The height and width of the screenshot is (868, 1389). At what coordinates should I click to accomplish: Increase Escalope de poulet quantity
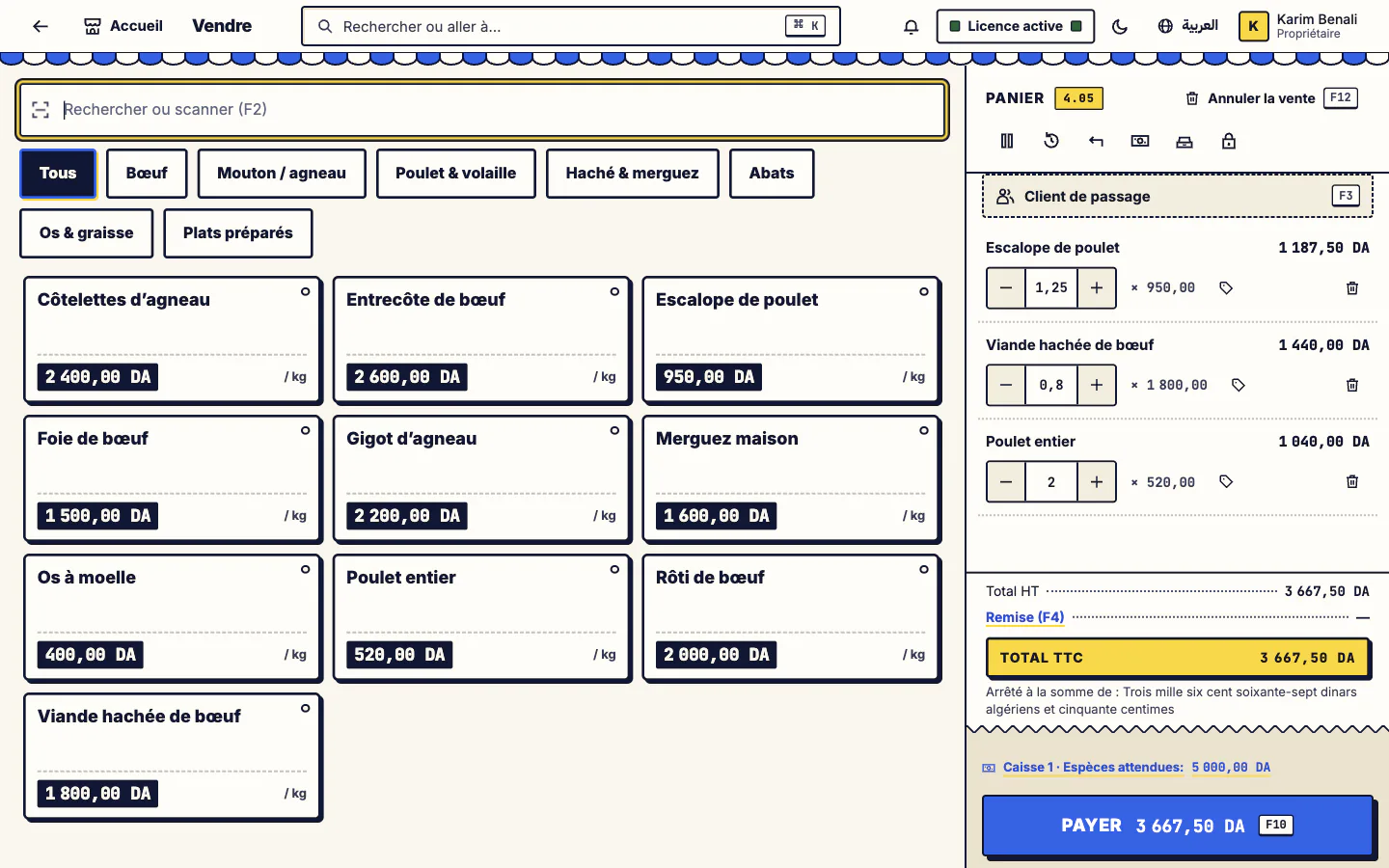[x=1097, y=288]
